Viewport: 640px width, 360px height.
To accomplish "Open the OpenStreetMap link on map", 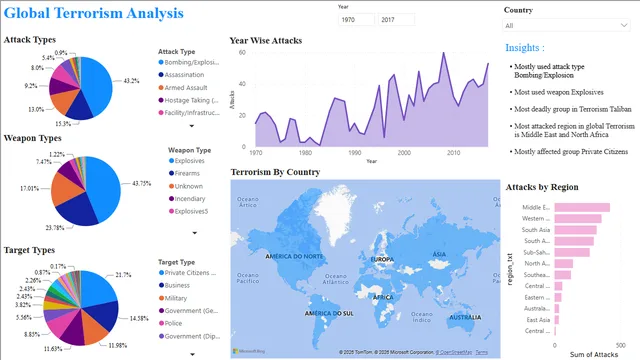I will point(453,352).
